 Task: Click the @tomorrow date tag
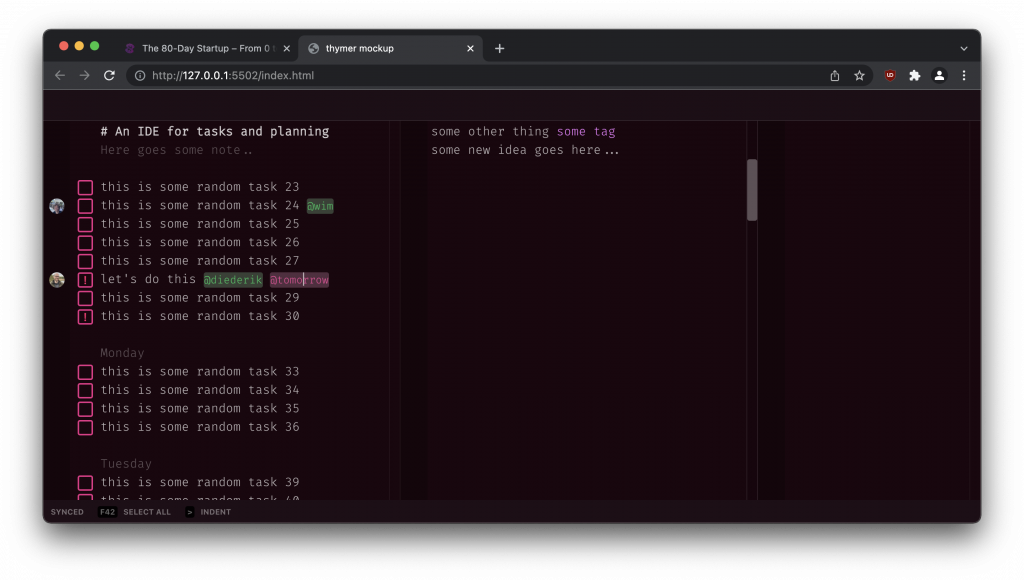(299, 280)
